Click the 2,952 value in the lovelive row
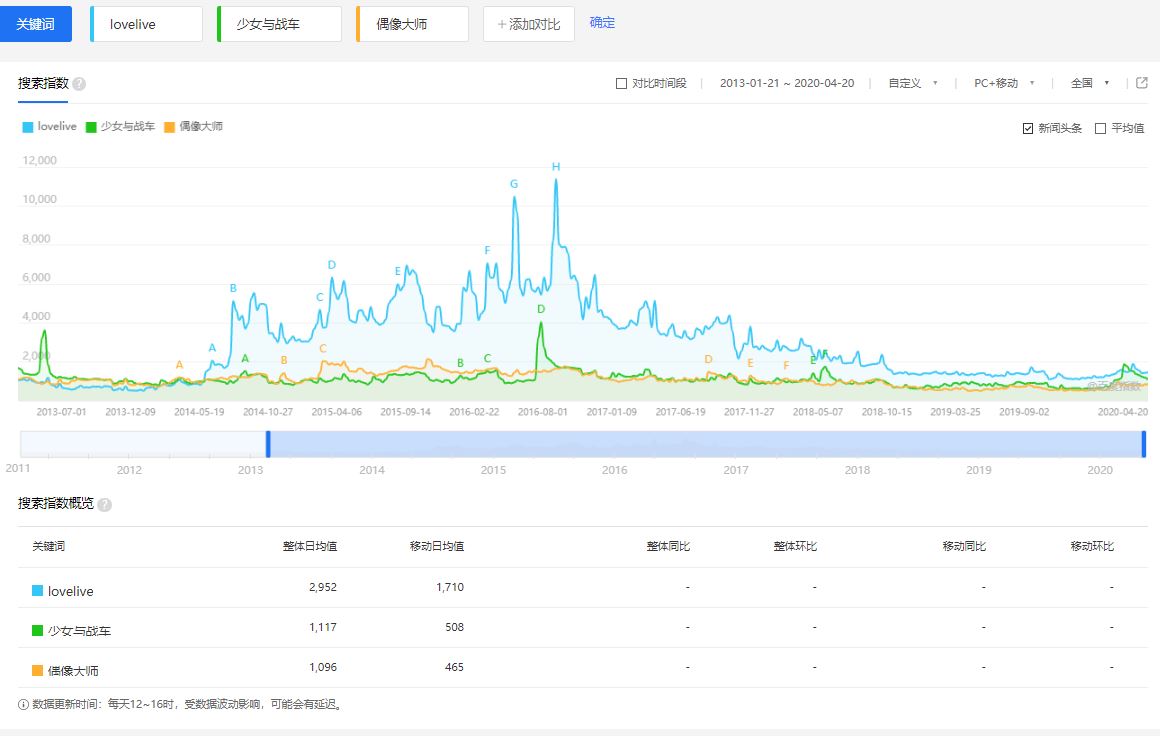1160x736 pixels. (x=323, y=587)
